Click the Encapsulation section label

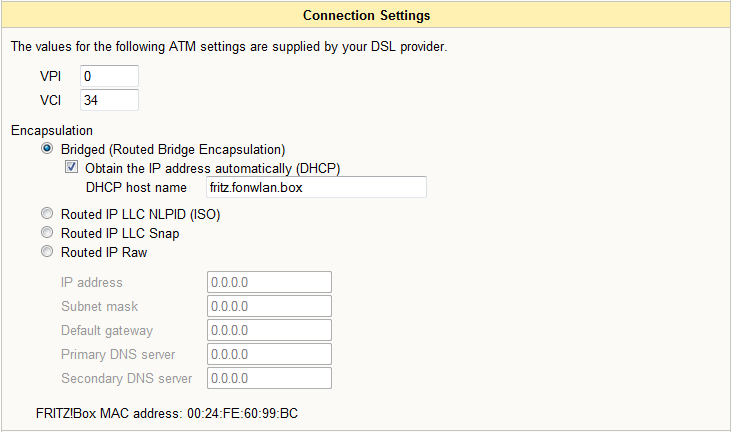52,130
